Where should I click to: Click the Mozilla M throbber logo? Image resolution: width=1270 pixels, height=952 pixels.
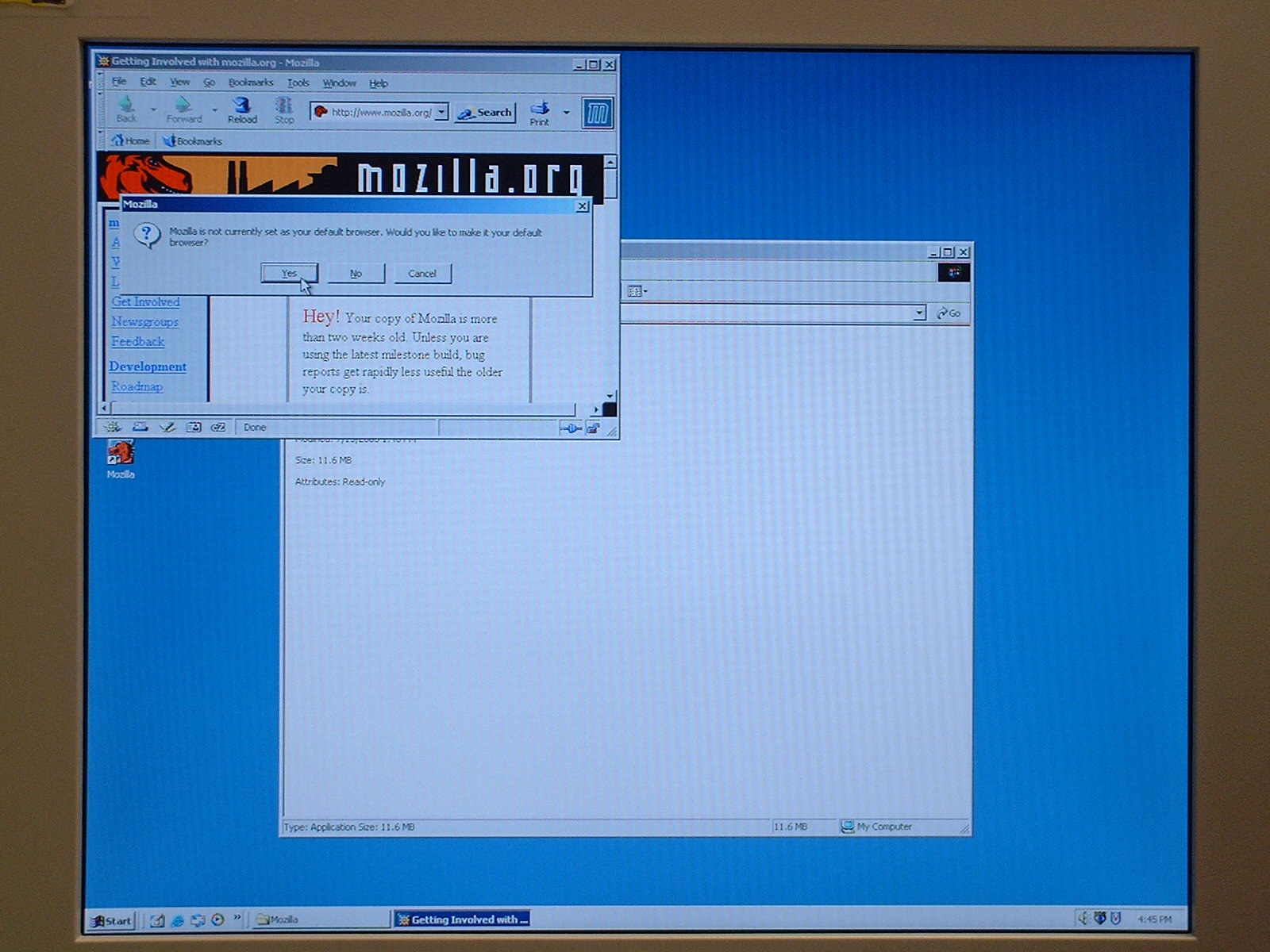point(597,114)
